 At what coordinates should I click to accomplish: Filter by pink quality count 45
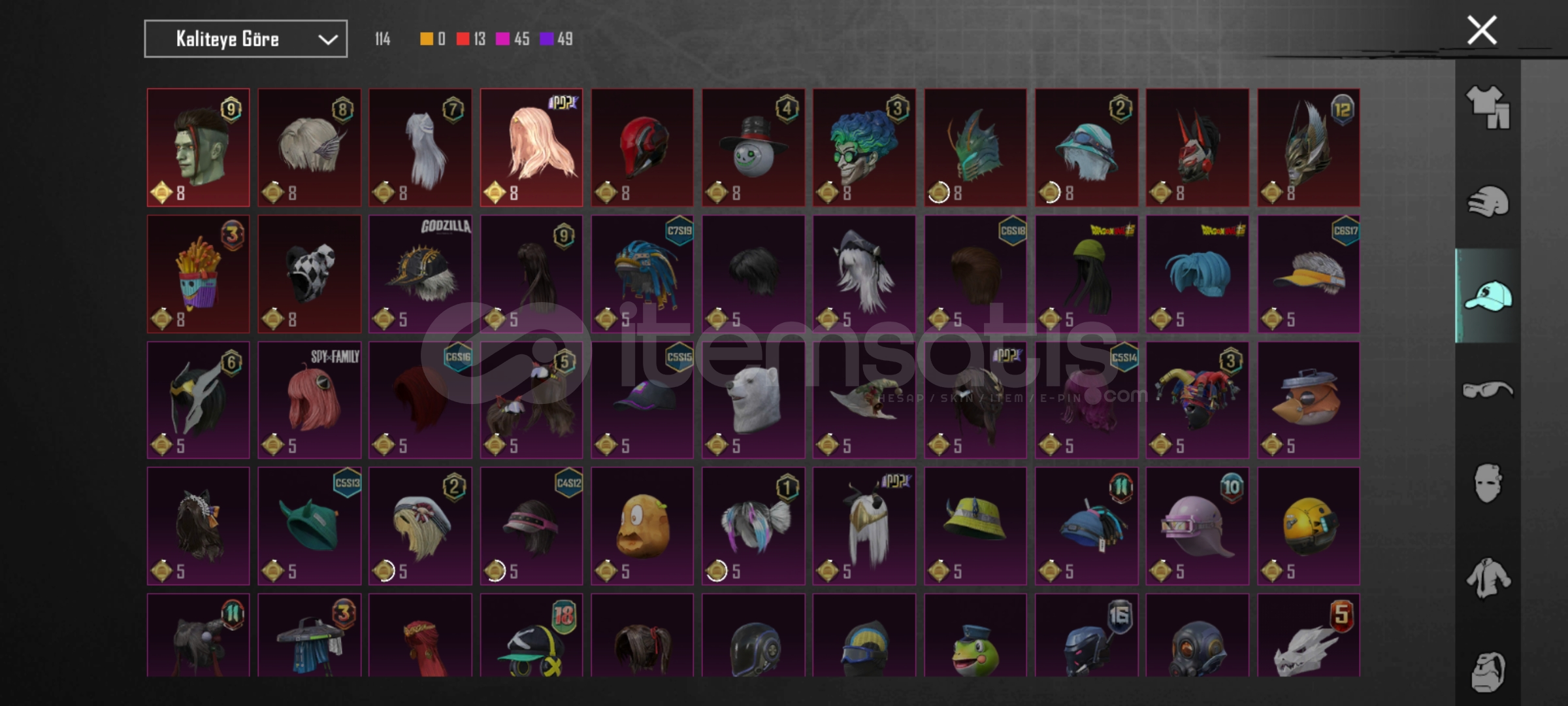[x=513, y=39]
